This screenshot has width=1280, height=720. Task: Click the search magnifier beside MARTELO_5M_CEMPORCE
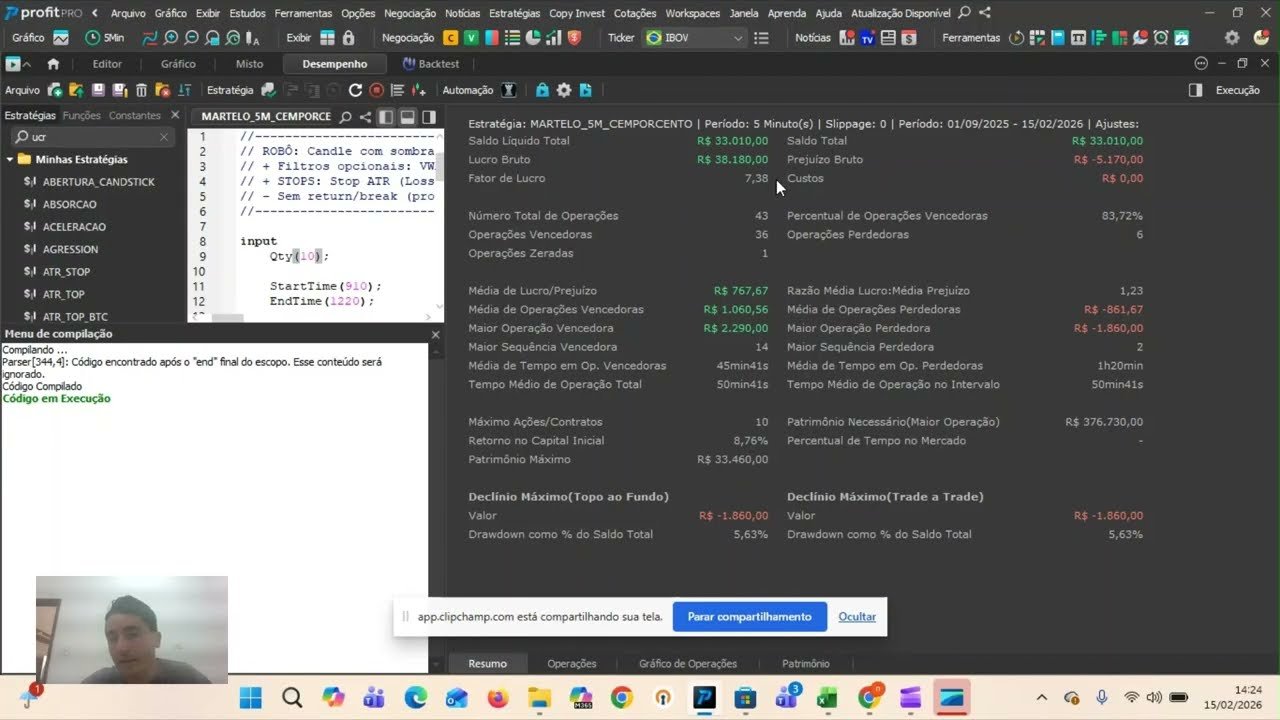pyautogui.click(x=345, y=116)
